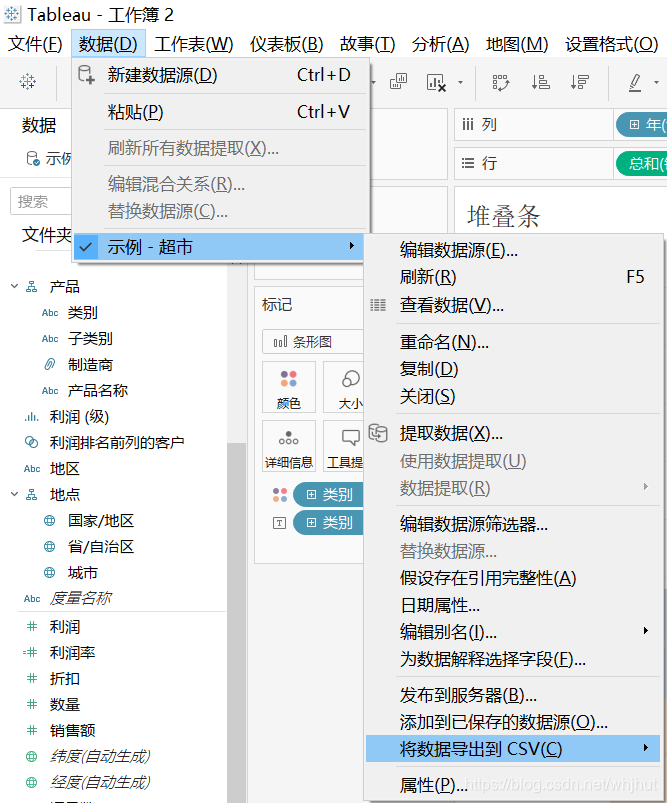
Task: Click the Size card in Marks
Action: click(x=343, y=387)
